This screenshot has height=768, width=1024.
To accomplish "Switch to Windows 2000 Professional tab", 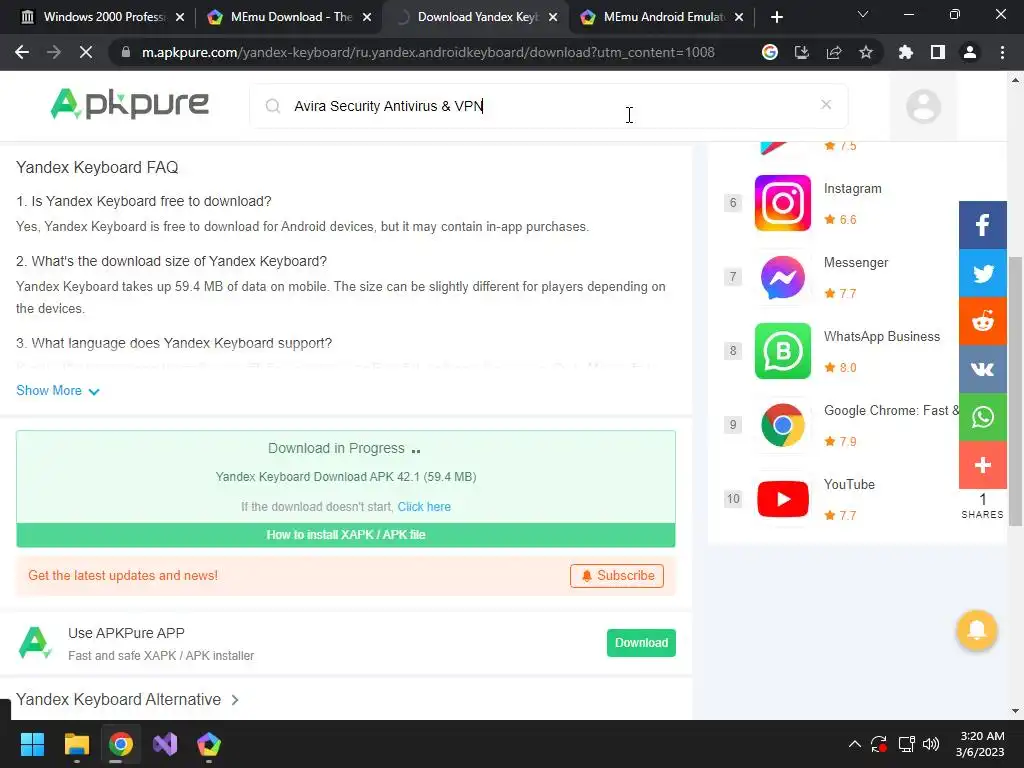I will (x=104, y=17).
